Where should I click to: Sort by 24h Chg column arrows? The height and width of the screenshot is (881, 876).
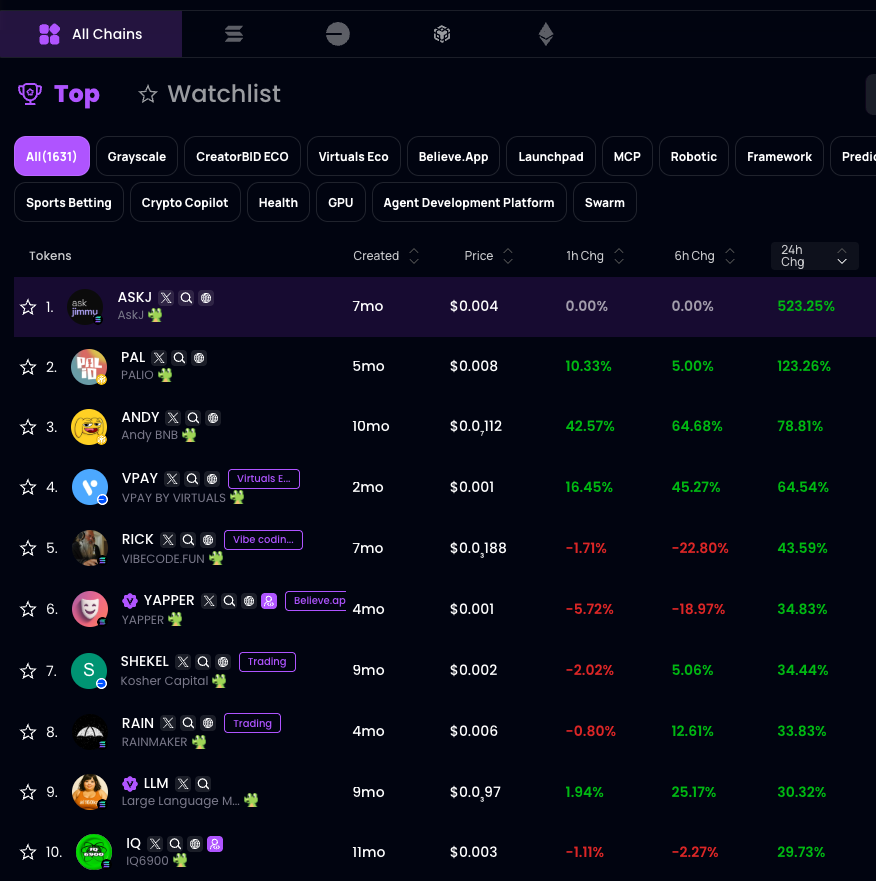pos(842,256)
